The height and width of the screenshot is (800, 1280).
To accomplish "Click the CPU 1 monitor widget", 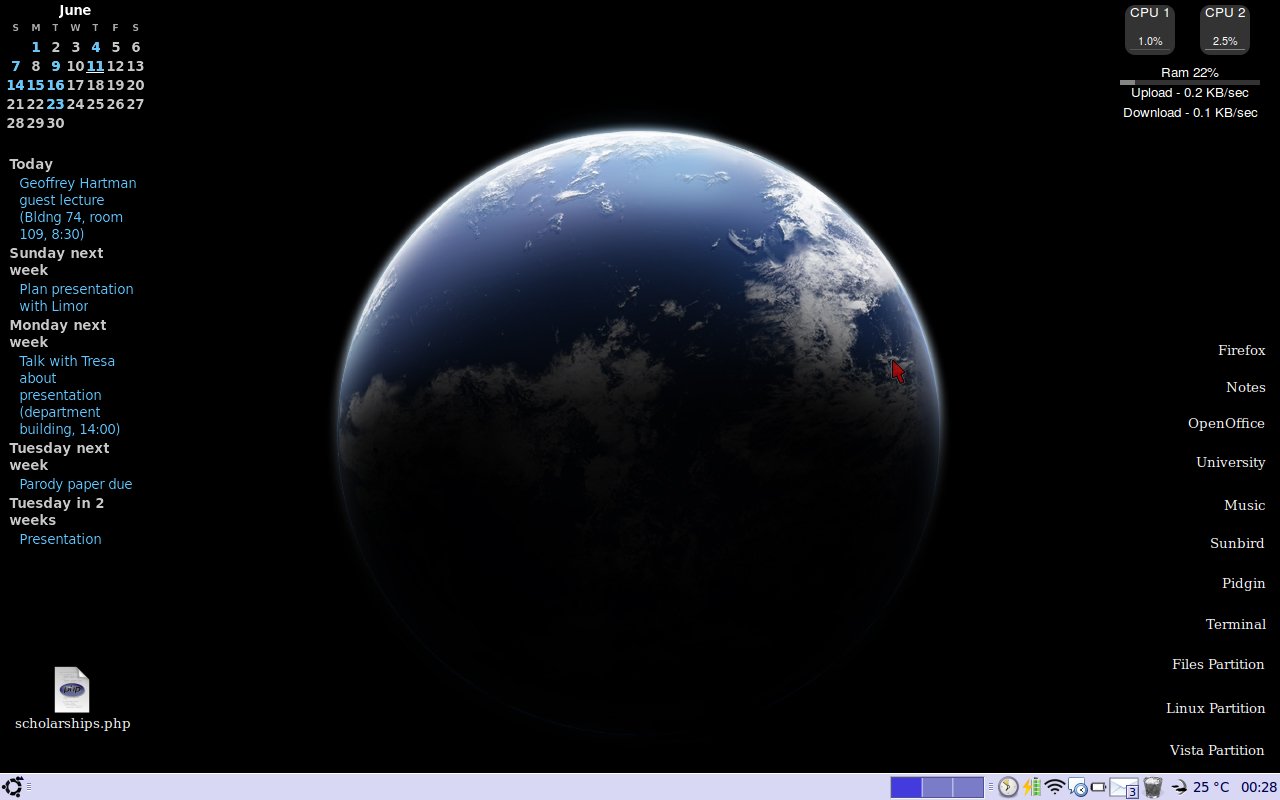I will tap(1150, 29).
